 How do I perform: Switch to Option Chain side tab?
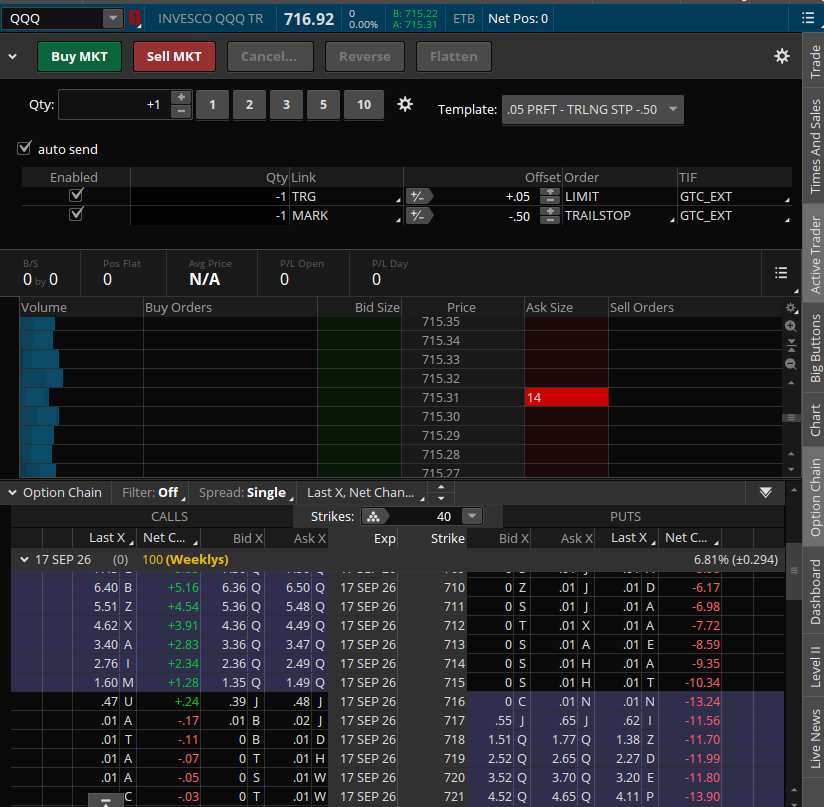[814, 496]
